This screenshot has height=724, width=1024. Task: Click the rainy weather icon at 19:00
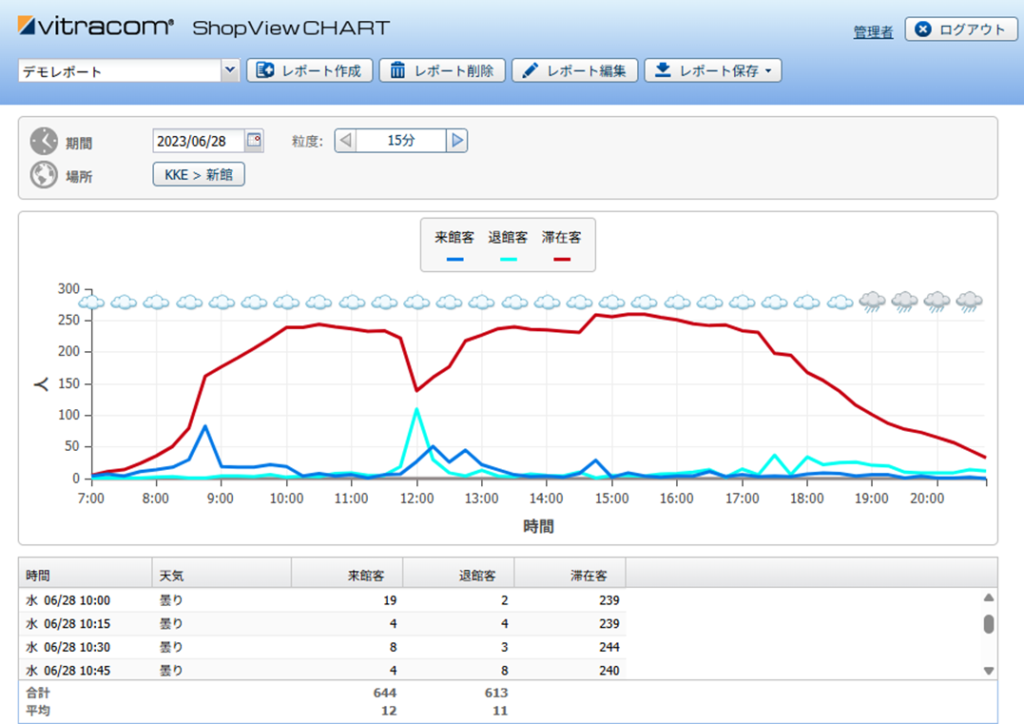point(872,300)
